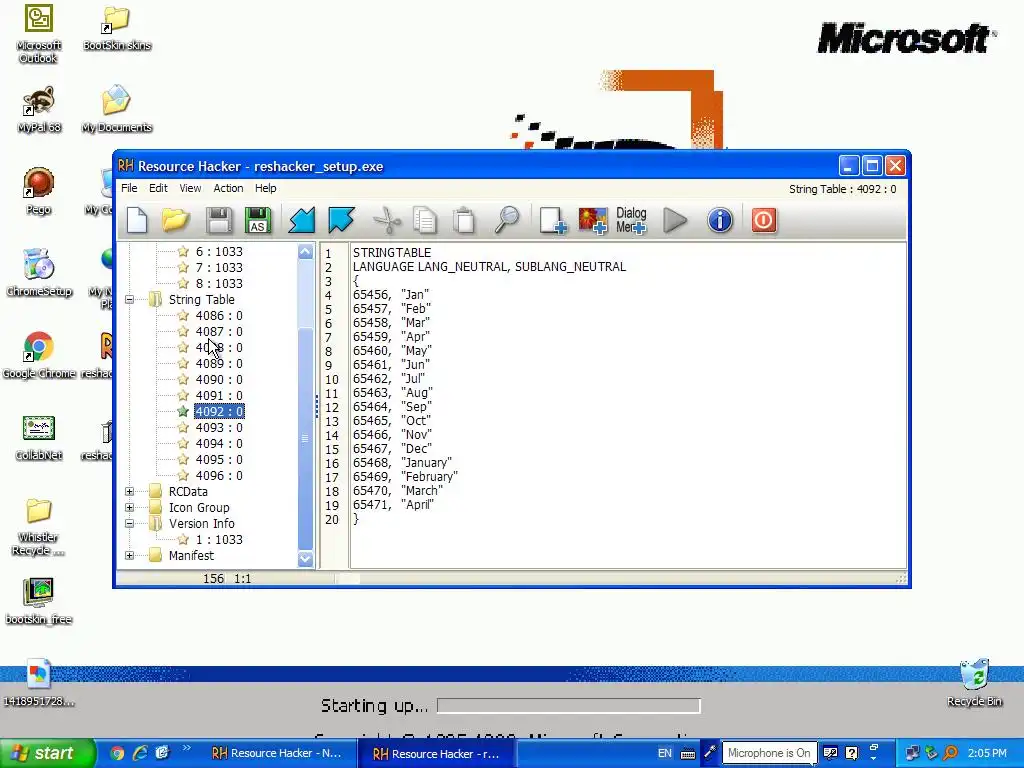Click the Paste clipboard icon

click(x=464, y=220)
